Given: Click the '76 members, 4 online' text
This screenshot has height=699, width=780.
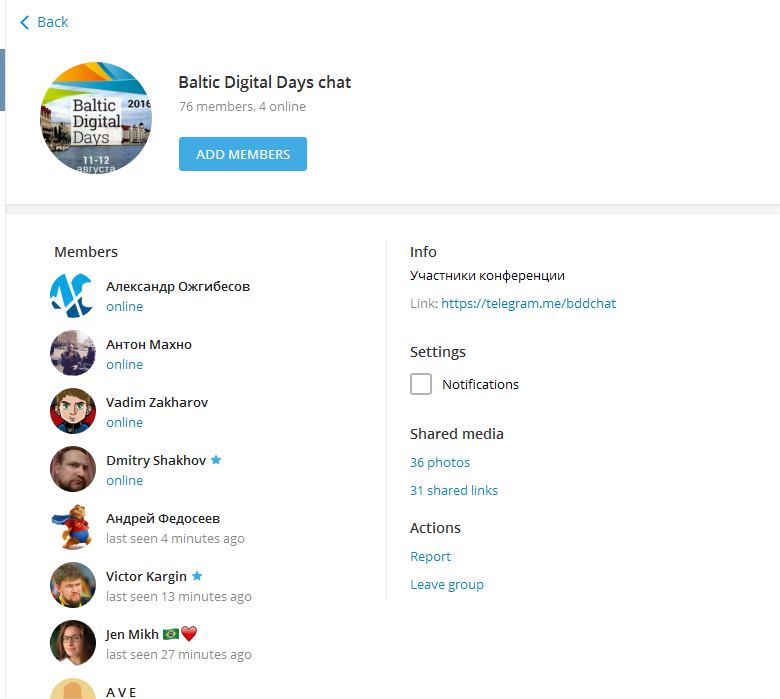Looking at the screenshot, I should coord(242,106).
